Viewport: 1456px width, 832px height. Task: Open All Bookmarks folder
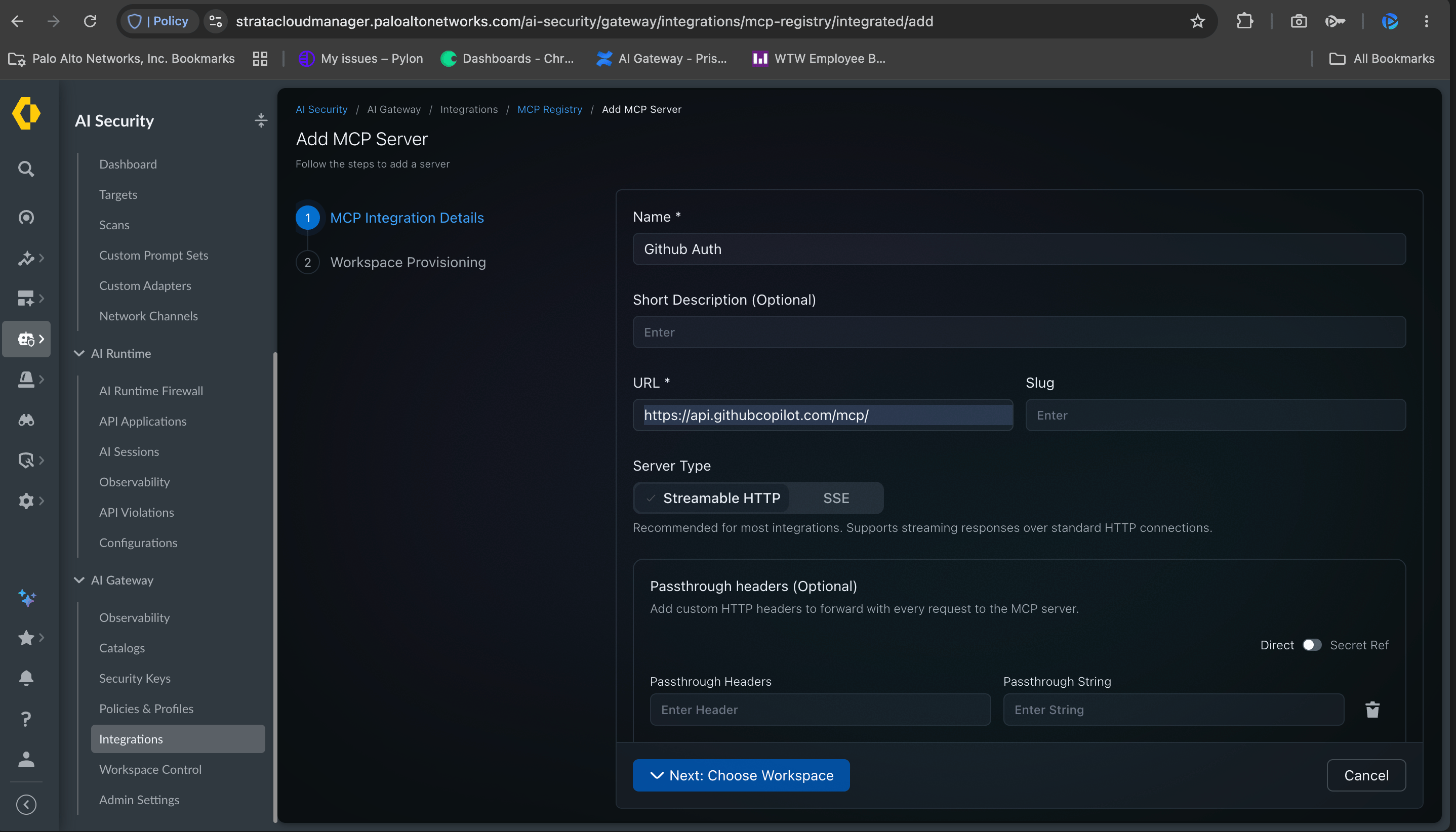(1382, 58)
